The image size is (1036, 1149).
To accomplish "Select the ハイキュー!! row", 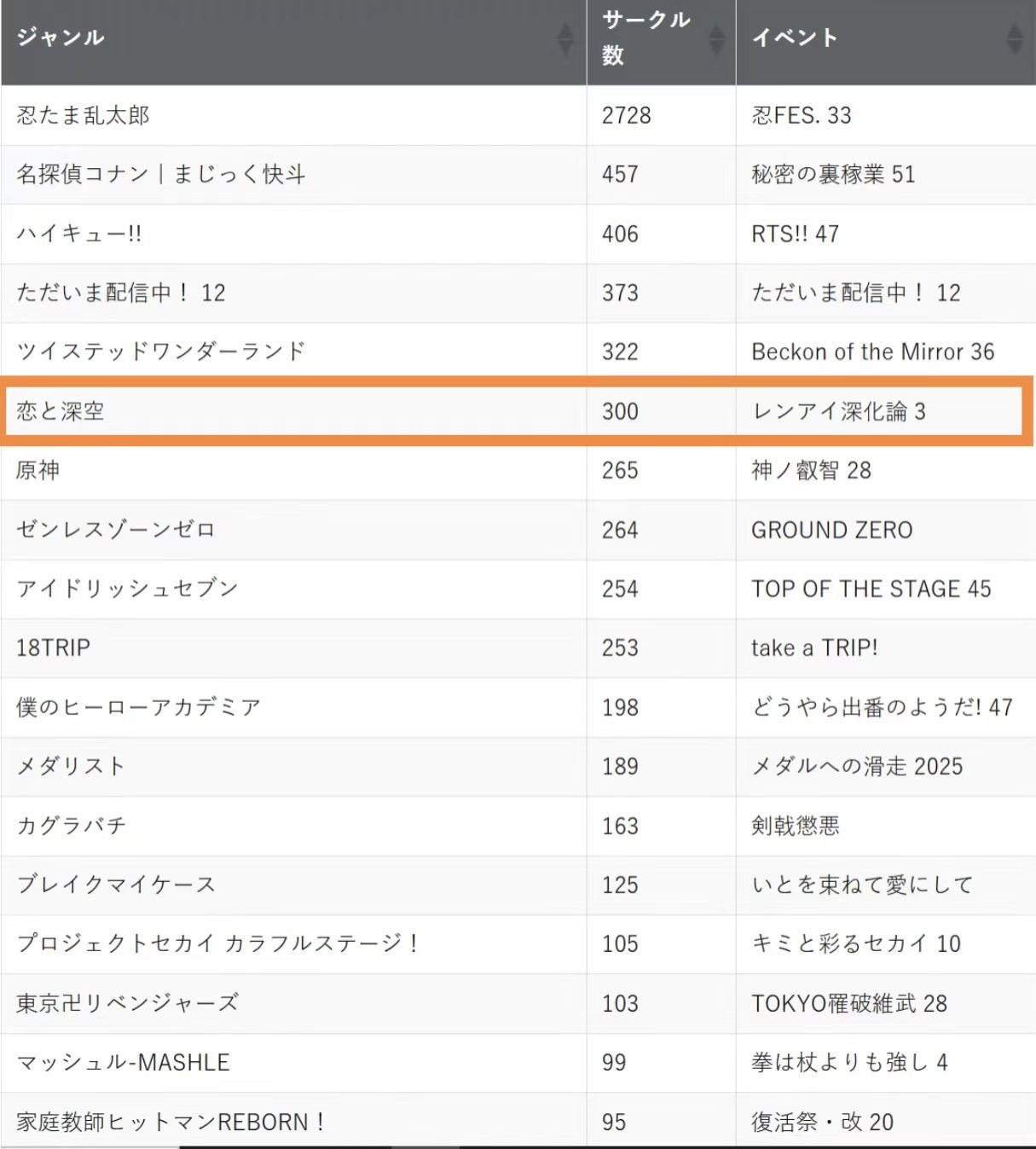I will tap(518, 234).
